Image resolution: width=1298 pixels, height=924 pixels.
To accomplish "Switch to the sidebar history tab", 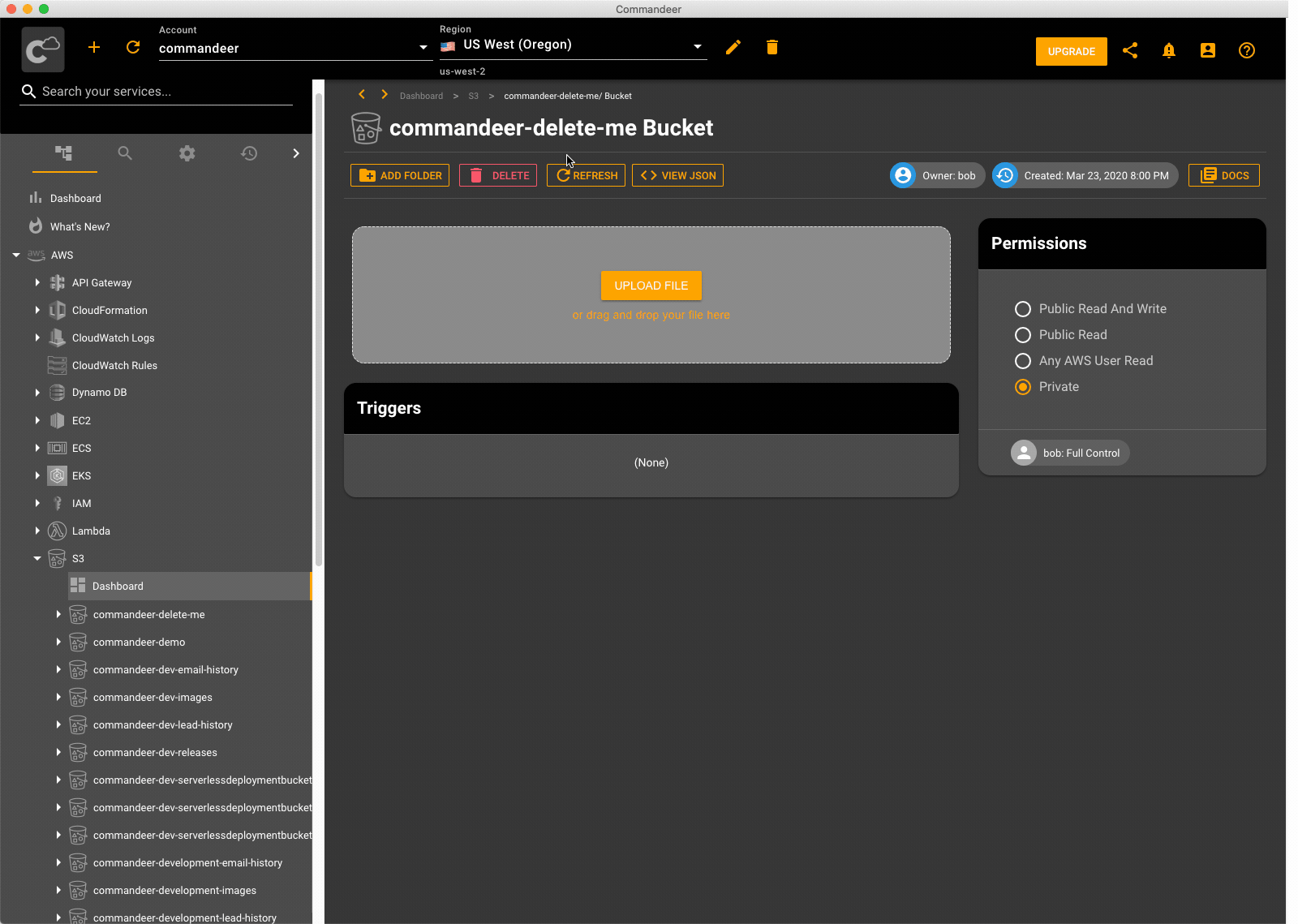I will [249, 153].
